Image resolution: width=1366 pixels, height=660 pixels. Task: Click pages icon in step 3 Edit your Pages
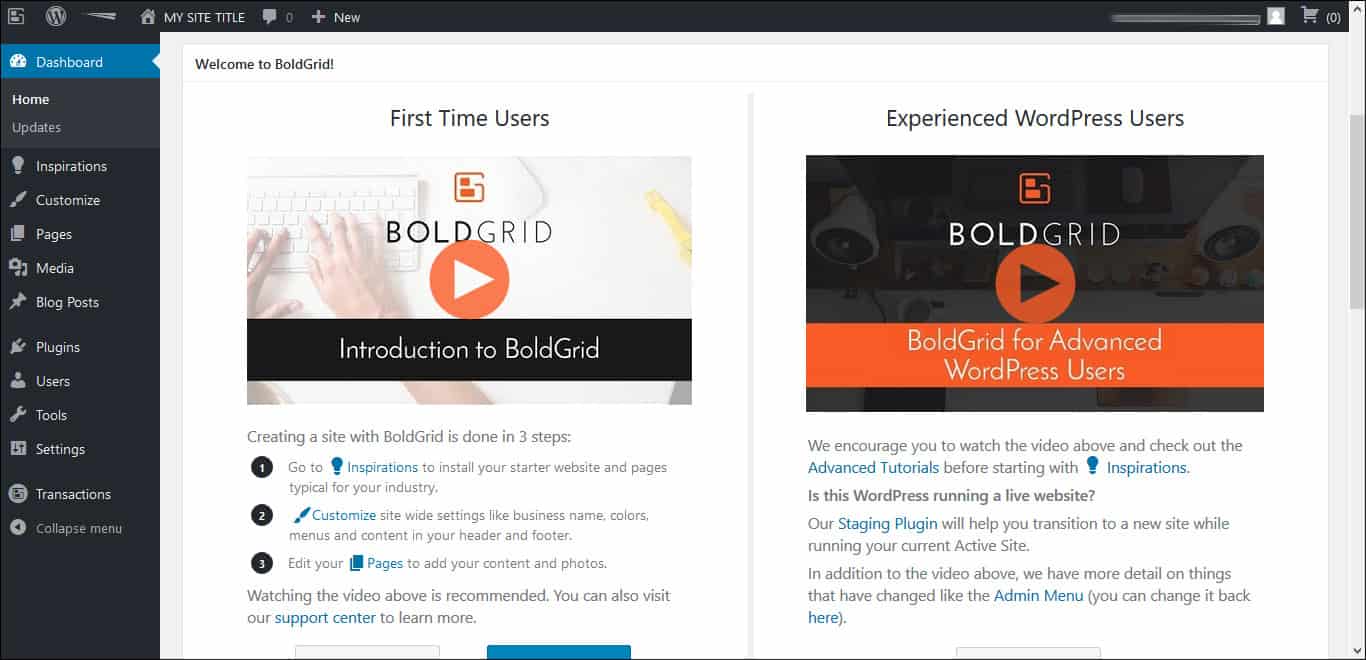coord(356,564)
